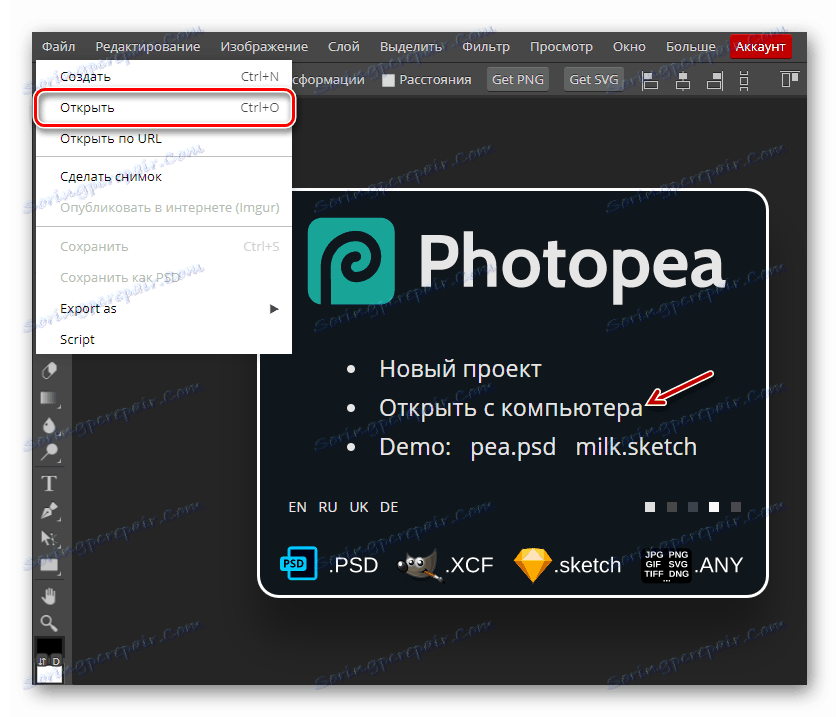Reset colors with the D button
The height and width of the screenshot is (717, 839).
click(56, 661)
